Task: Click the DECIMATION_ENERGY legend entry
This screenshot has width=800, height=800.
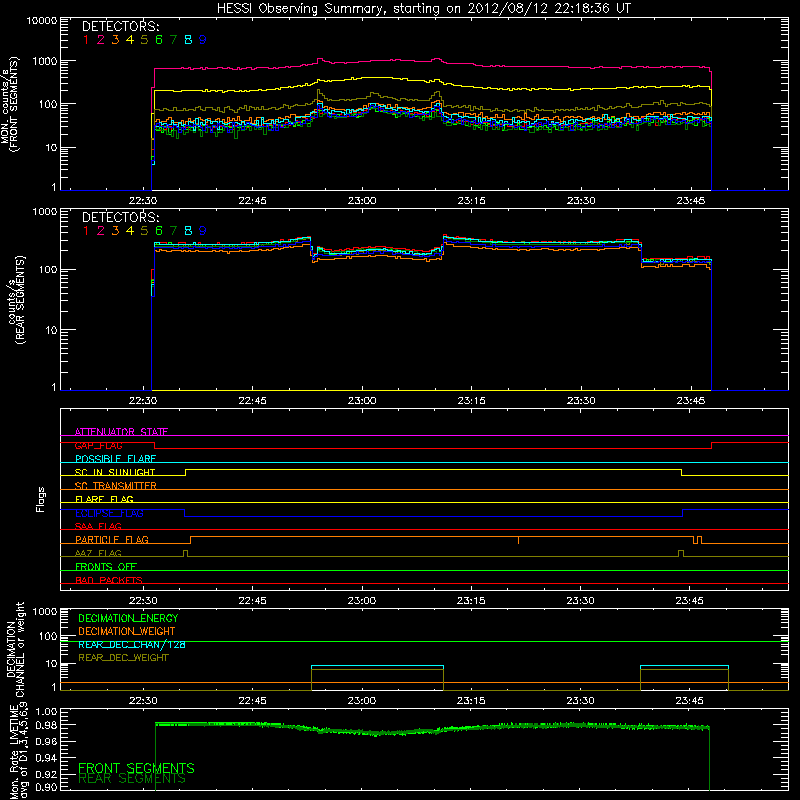Action: 128,618
